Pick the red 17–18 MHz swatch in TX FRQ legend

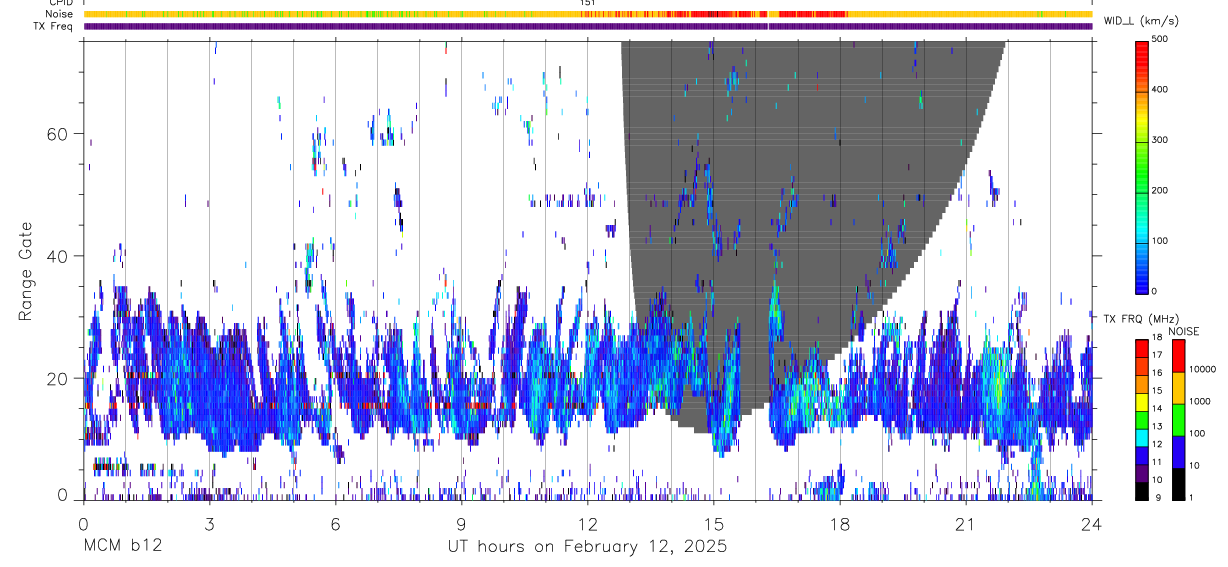pos(1142,348)
